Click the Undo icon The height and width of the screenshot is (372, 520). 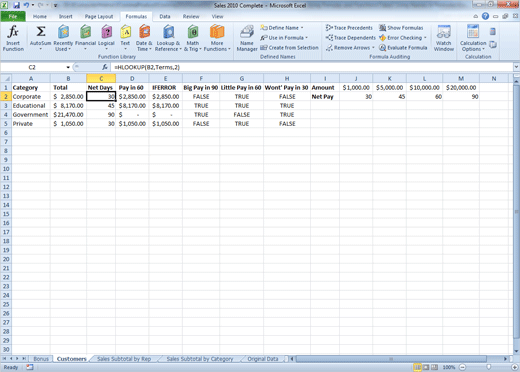click(x=26, y=5)
